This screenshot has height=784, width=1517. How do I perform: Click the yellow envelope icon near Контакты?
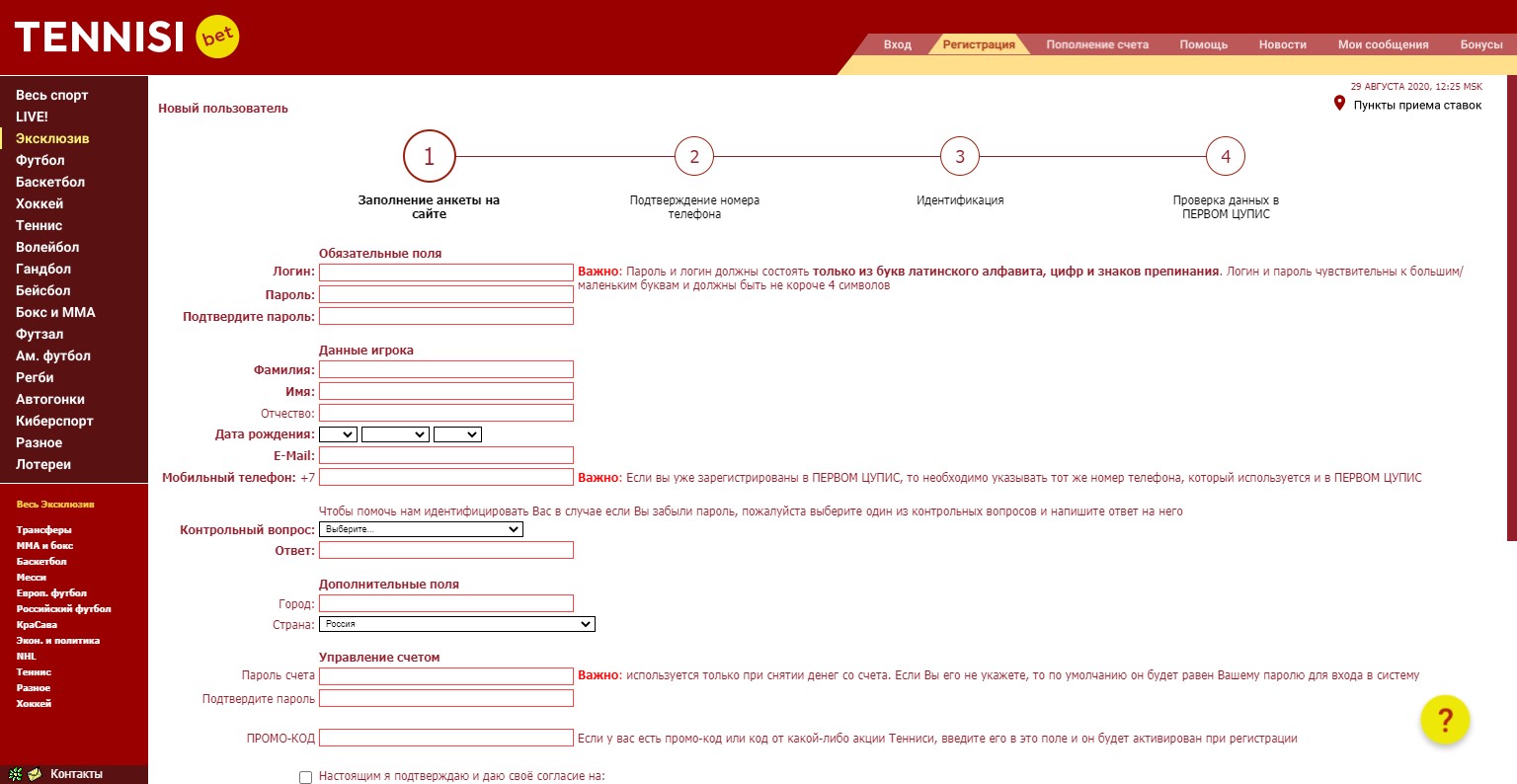35,775
